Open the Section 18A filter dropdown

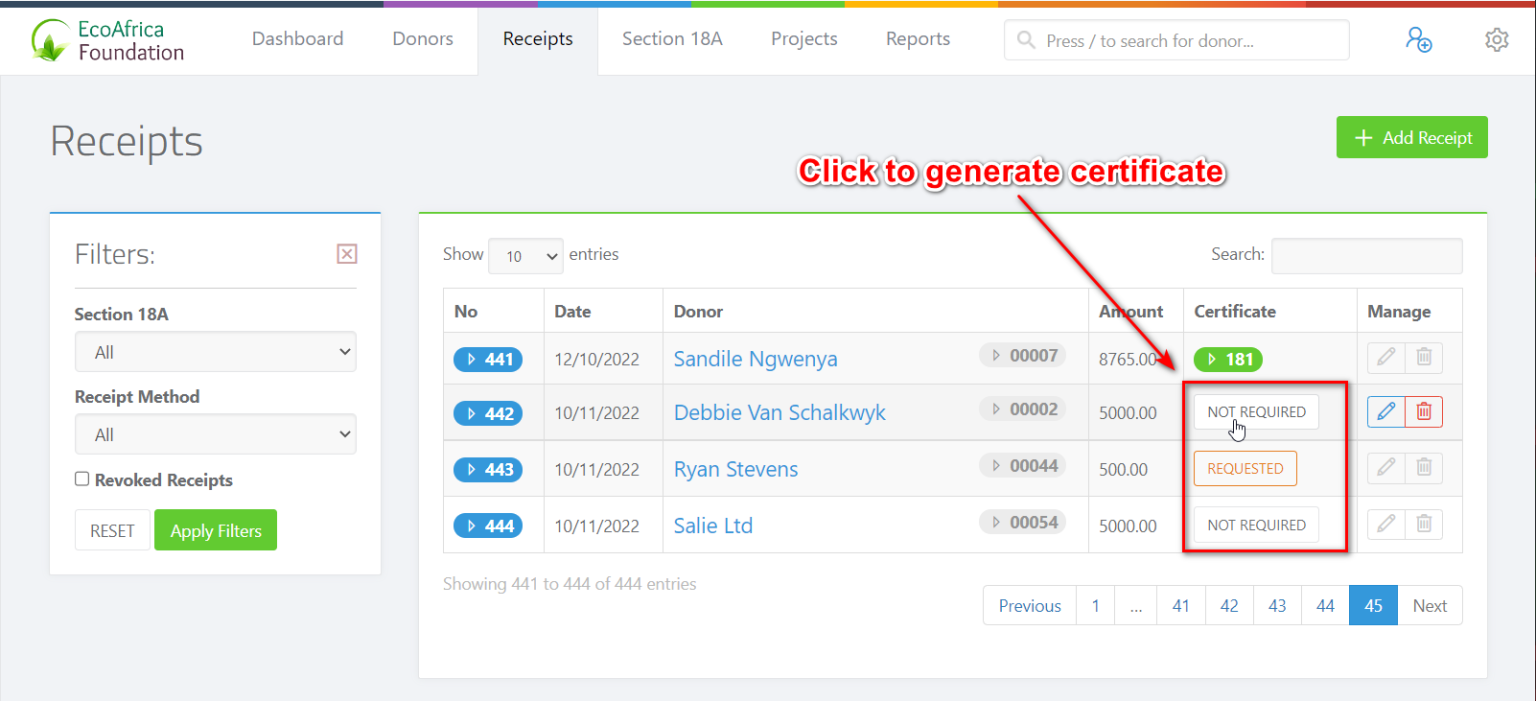[x=215, y=351]
